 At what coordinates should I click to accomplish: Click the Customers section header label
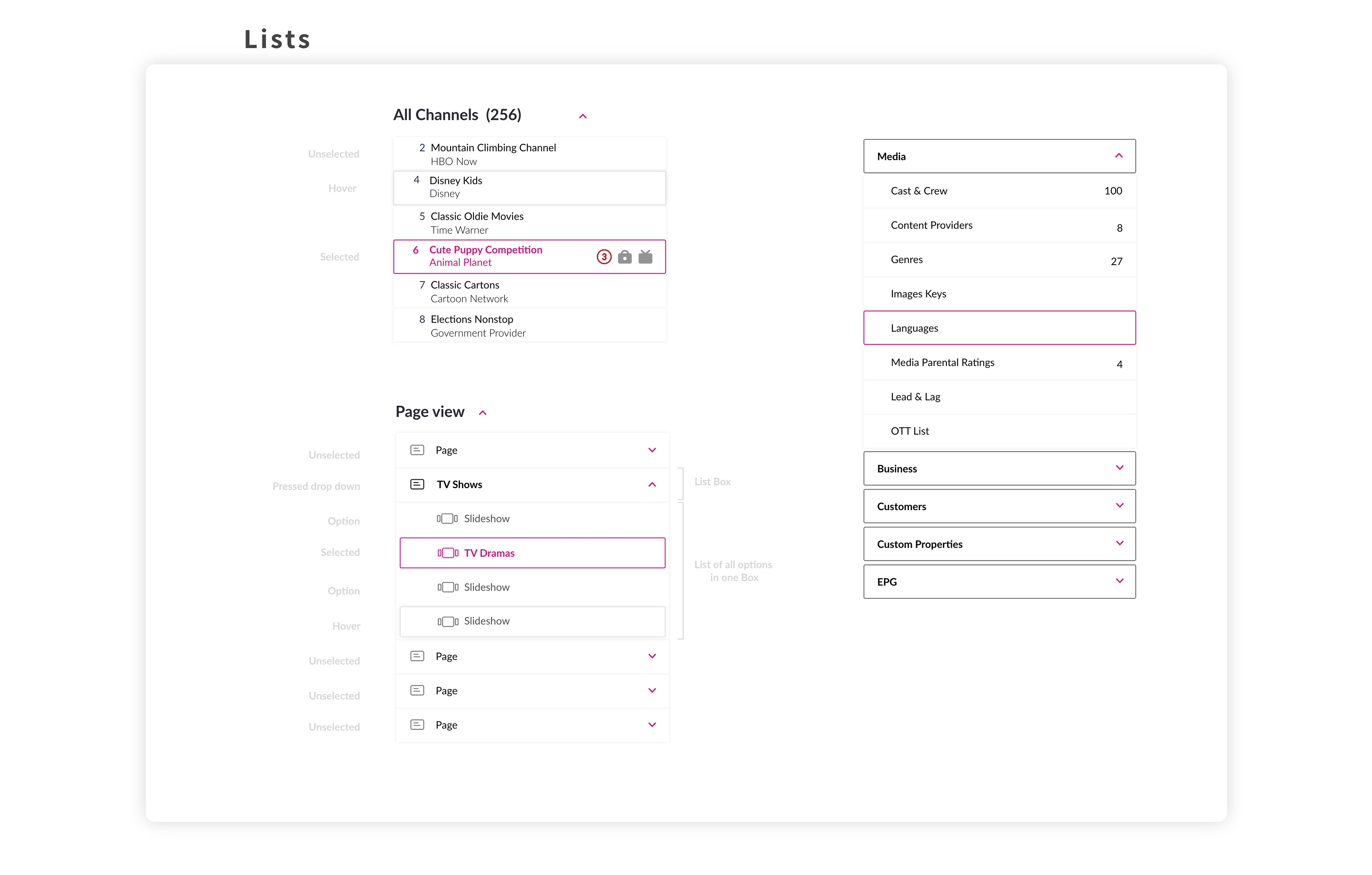pyautogui.click(x=901, y=506)
